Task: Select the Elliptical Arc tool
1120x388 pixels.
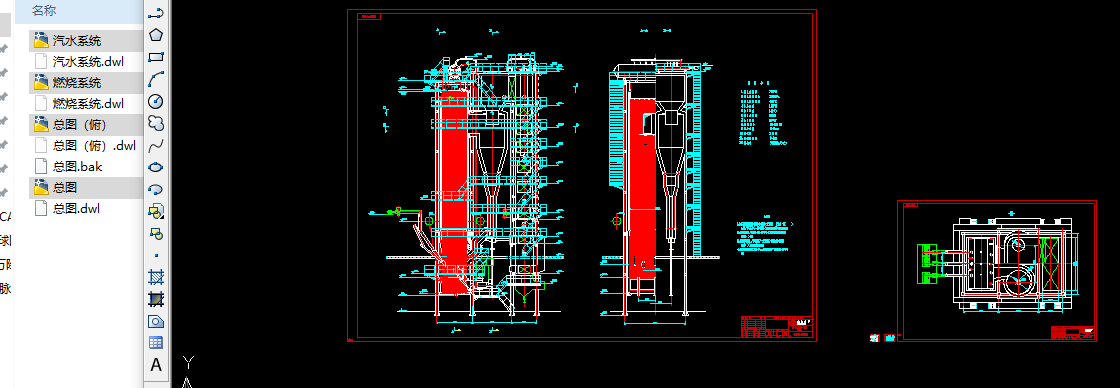Action: coord(155,189)
